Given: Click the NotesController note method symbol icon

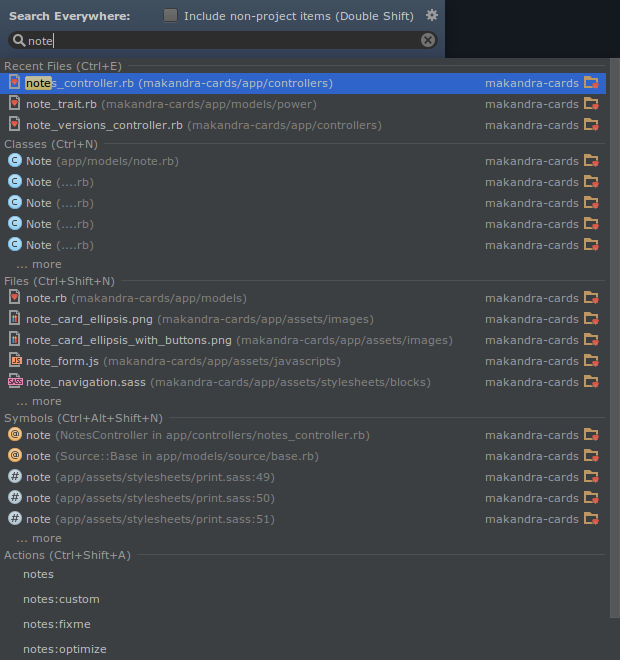Looking at the screenshot, I should coord(15,435).
